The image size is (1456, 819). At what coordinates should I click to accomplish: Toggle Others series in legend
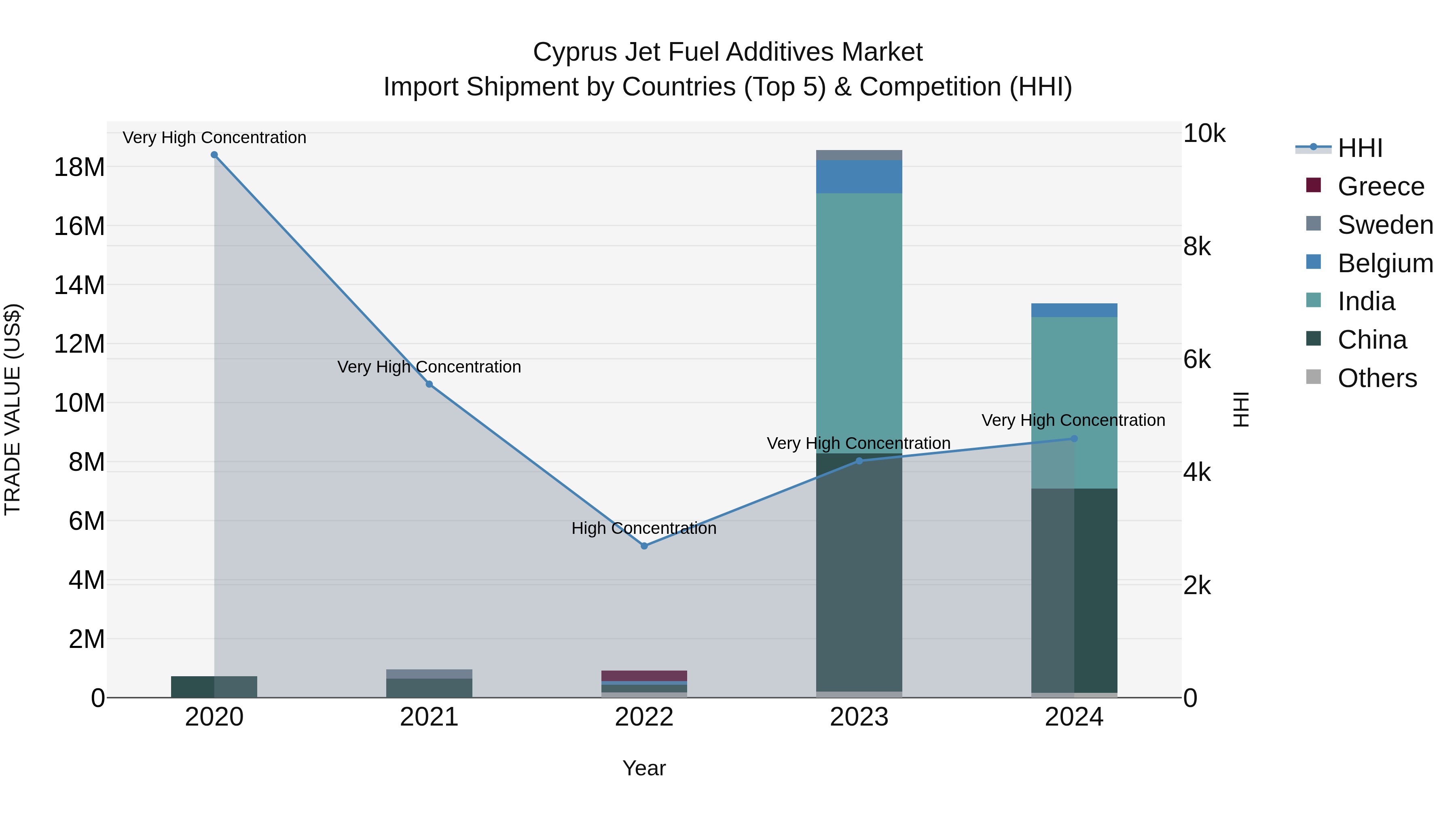(1362, 378)
